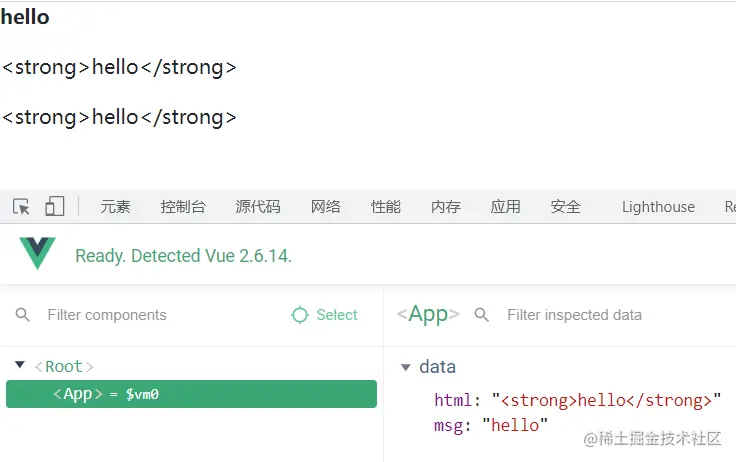Click the Vue logo icon
Screen dimensions: 736x462
coord(37,254)
